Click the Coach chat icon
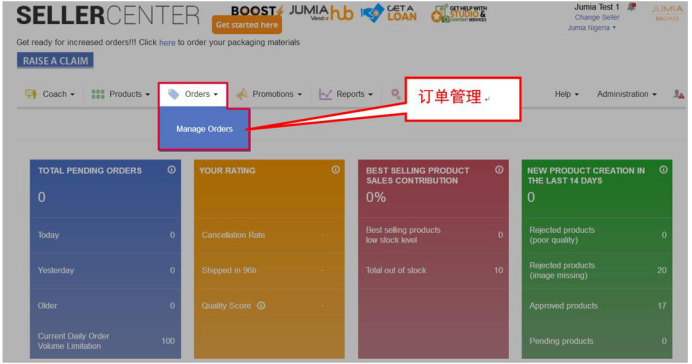 pos(31,94)
